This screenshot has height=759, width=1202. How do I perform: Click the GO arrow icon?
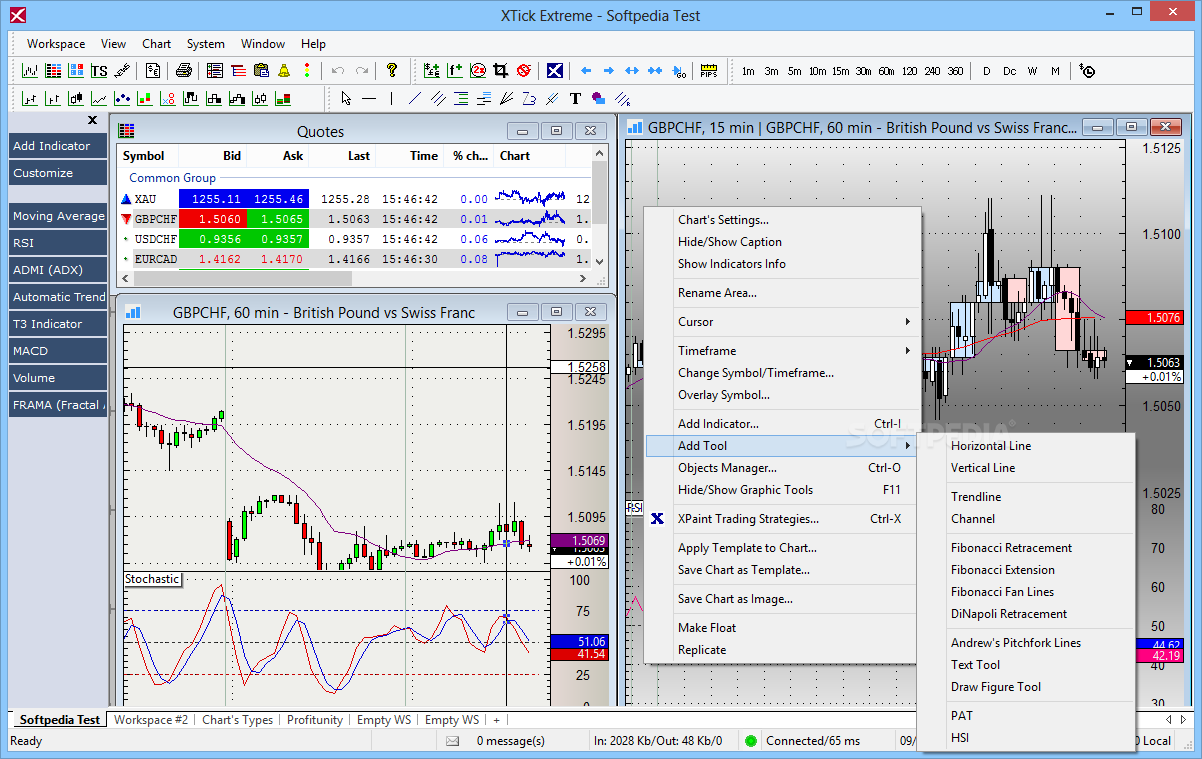[679, 71]
